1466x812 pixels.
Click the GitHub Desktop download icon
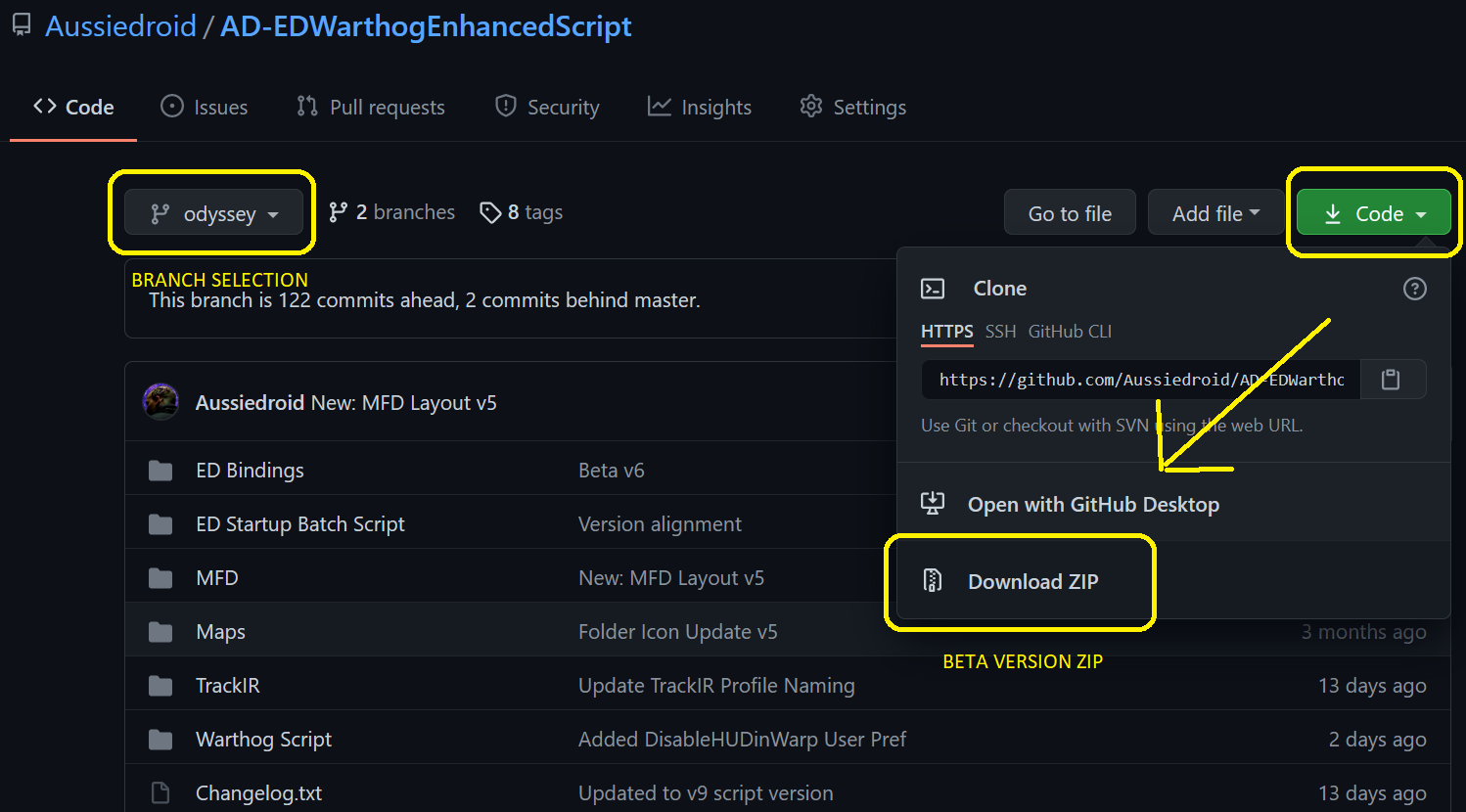933,503
